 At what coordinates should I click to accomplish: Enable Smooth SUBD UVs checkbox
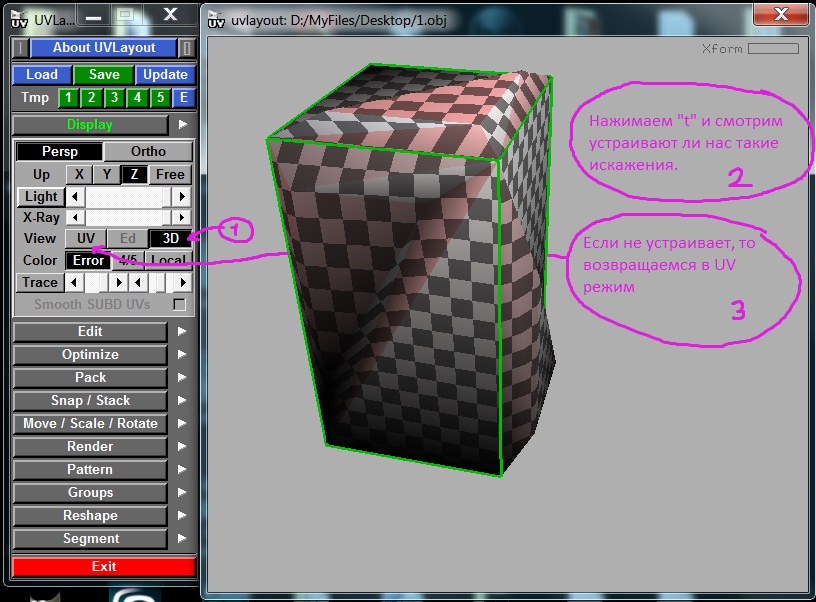click(x=180, y=304)
